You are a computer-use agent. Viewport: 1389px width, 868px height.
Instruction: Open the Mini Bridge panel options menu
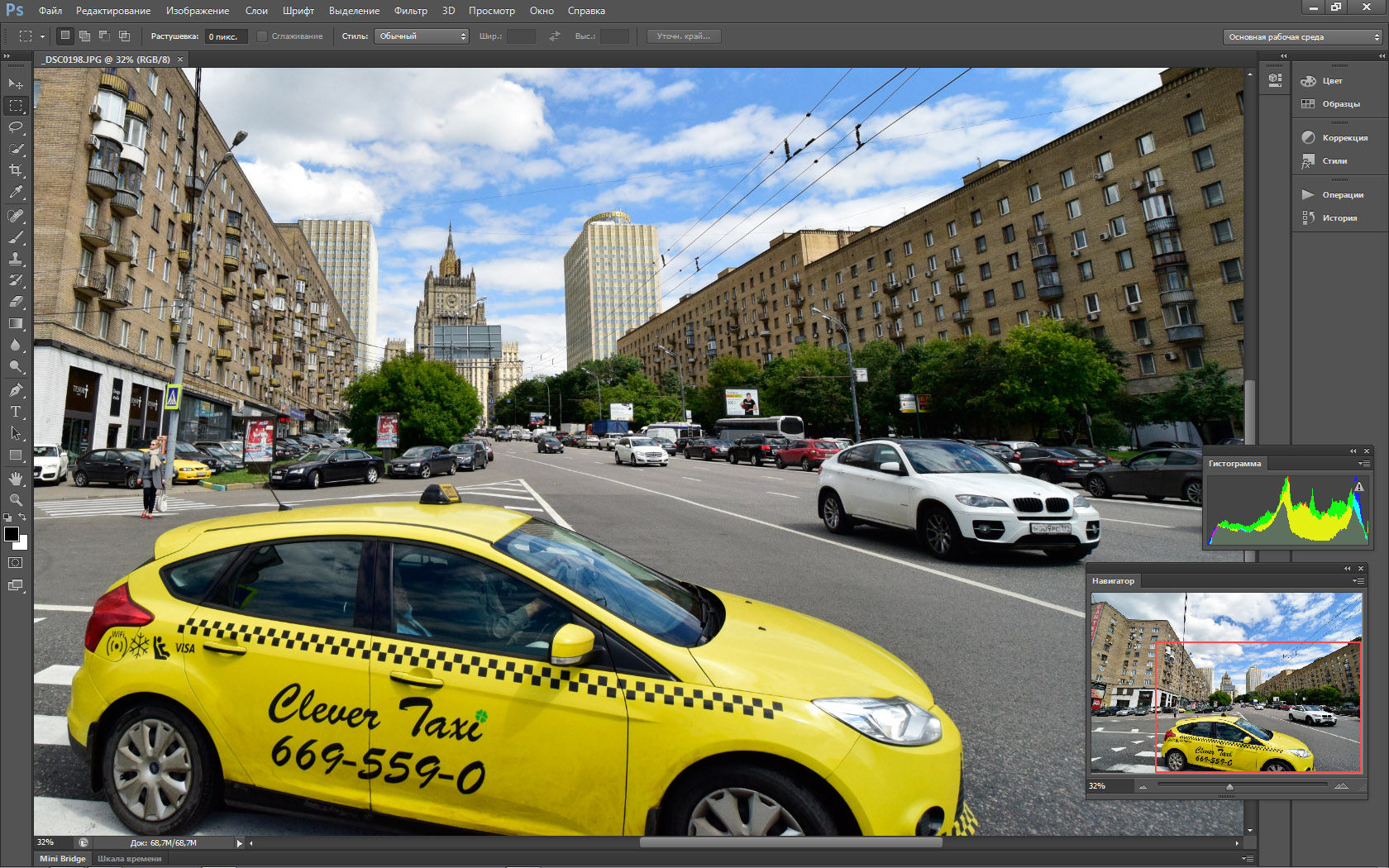pos(1248,859)
